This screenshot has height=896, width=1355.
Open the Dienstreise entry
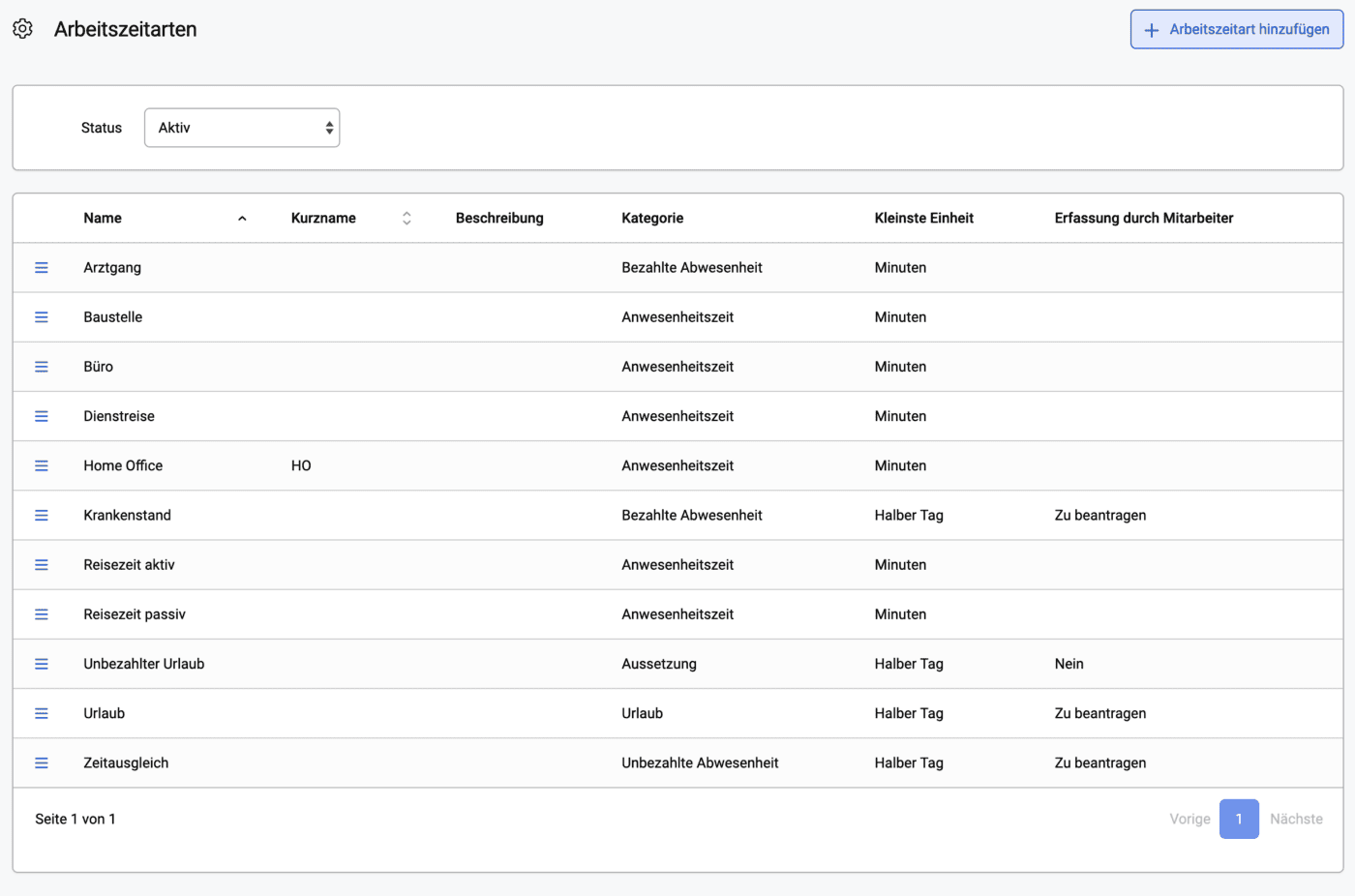pyautogui.click(x=119, y=416)
